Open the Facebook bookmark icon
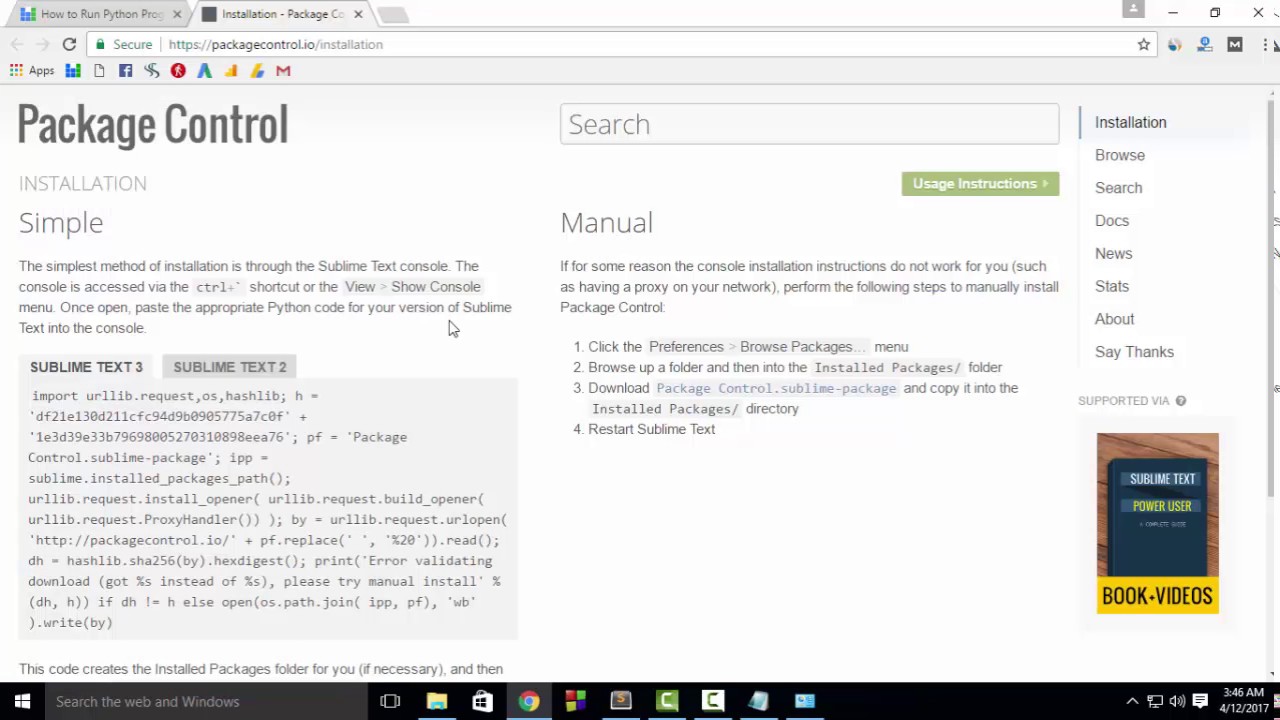Viewport: 1280px width, 720px height. pos(125,71)
